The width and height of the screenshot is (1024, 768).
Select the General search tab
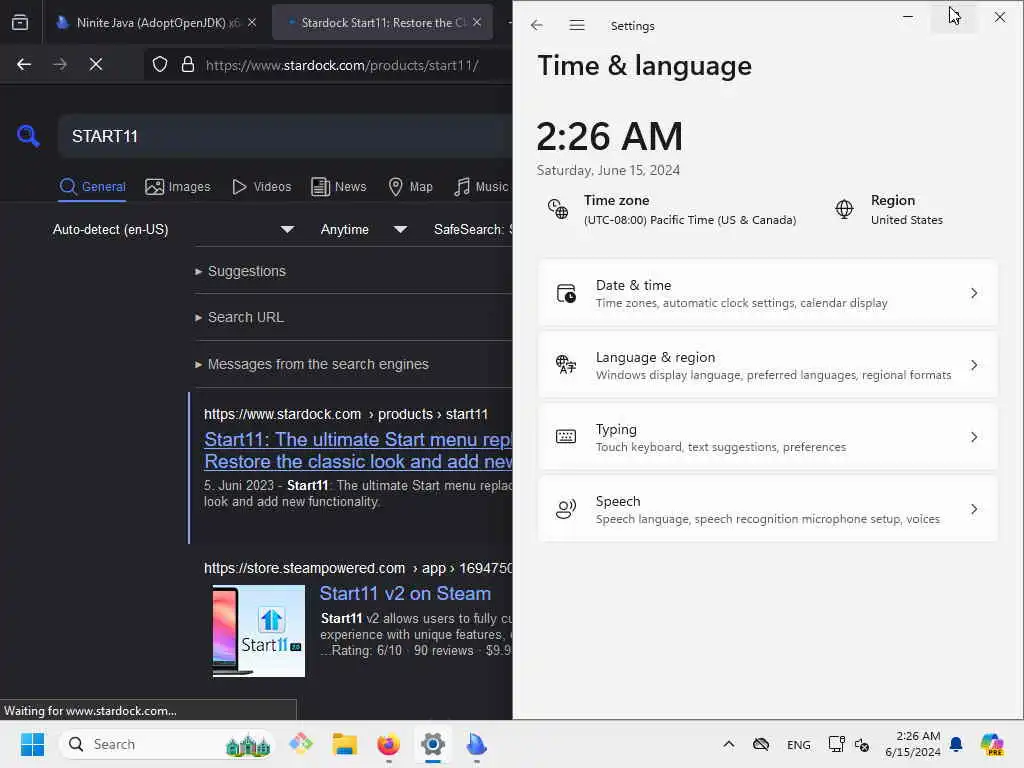pos(92,187)
